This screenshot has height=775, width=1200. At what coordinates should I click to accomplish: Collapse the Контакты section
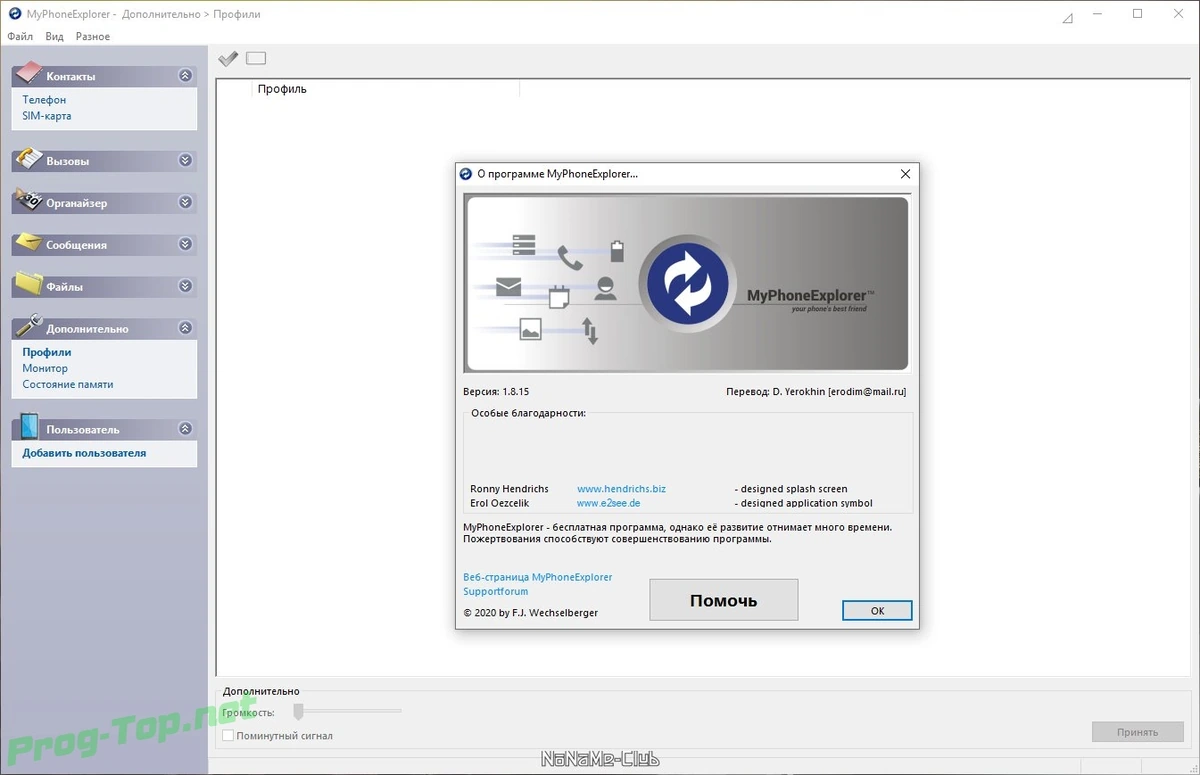pyautogui.click(x=185, y=75)
